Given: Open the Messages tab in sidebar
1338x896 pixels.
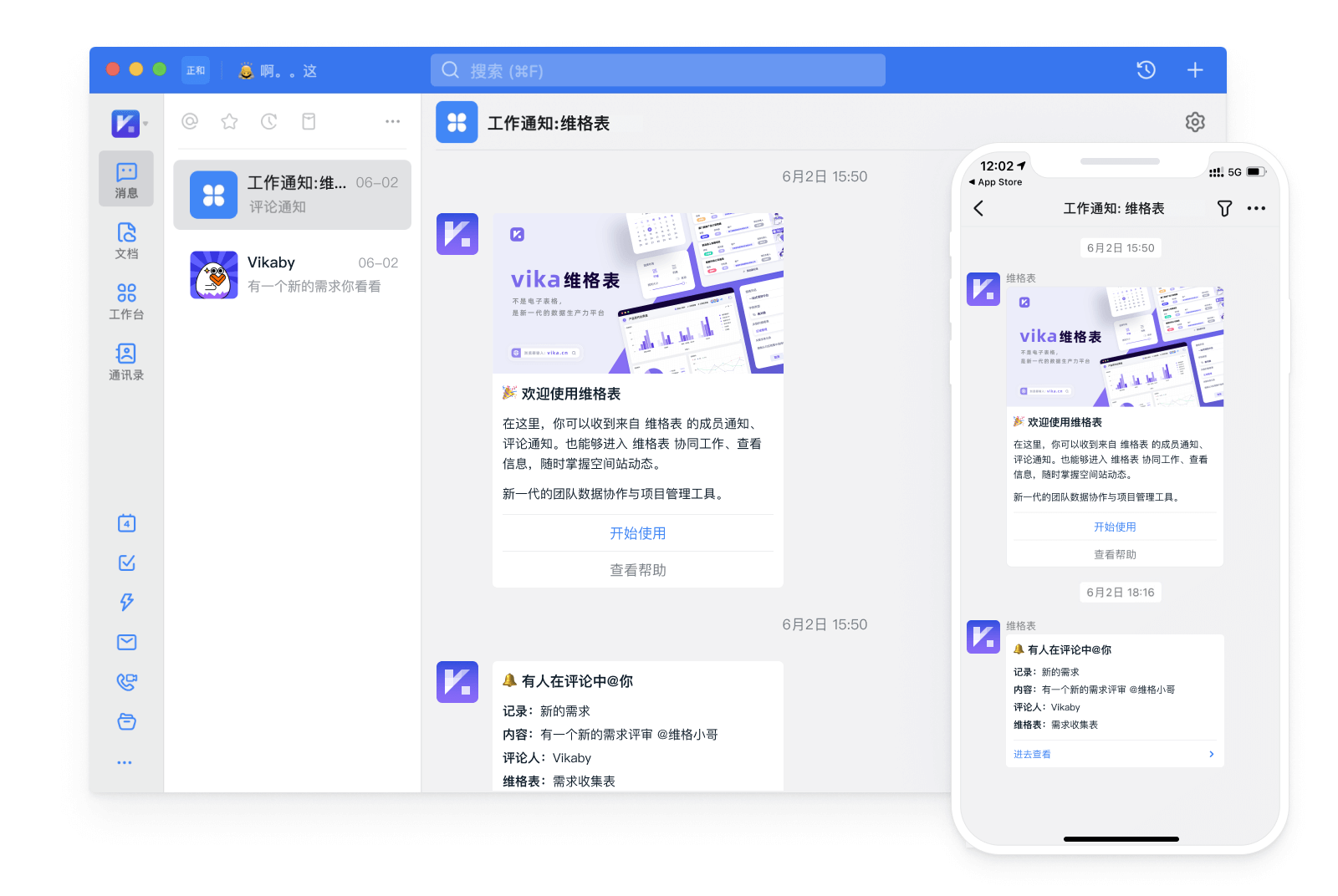Looking at the screenshot, I should pyautogui.click(x=126, y=179).
